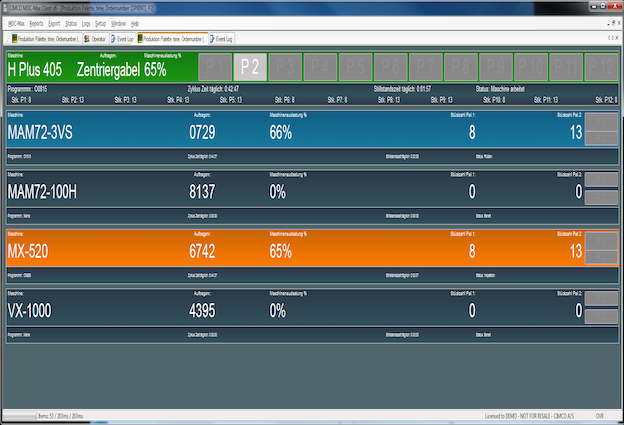Viewport: 624px width, 425px height.
Task: Click the H Plus 405 machine name
Action: pyautogui.click(x=35, y=70)
